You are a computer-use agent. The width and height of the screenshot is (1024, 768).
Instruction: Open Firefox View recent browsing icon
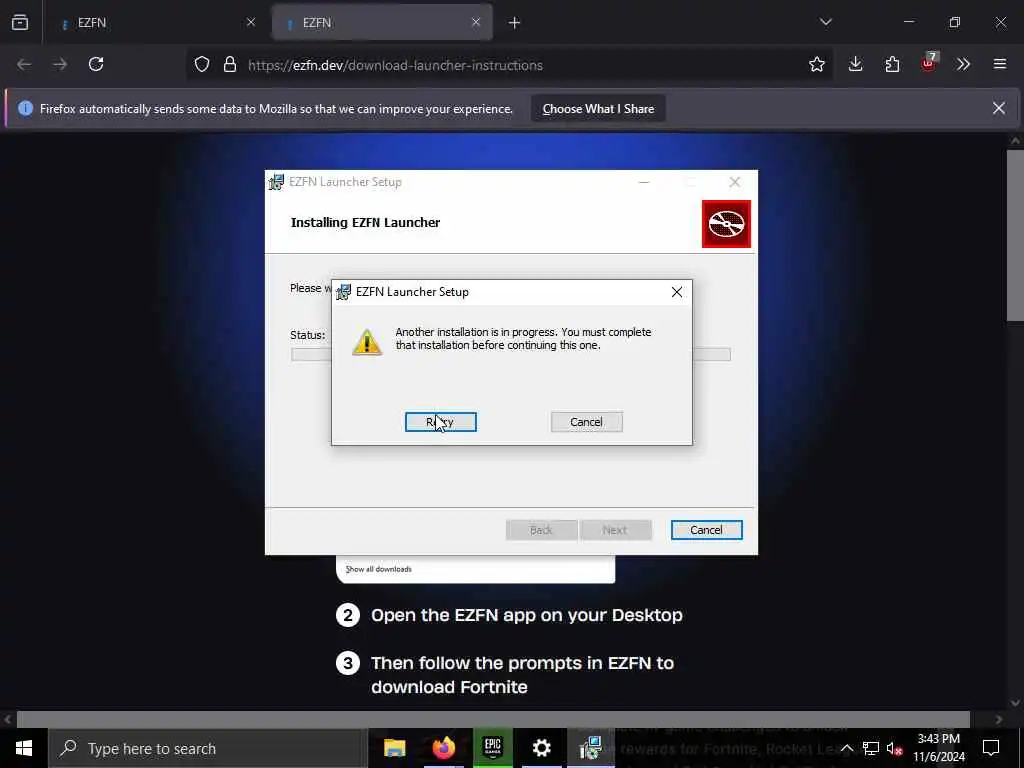(20, 22)
